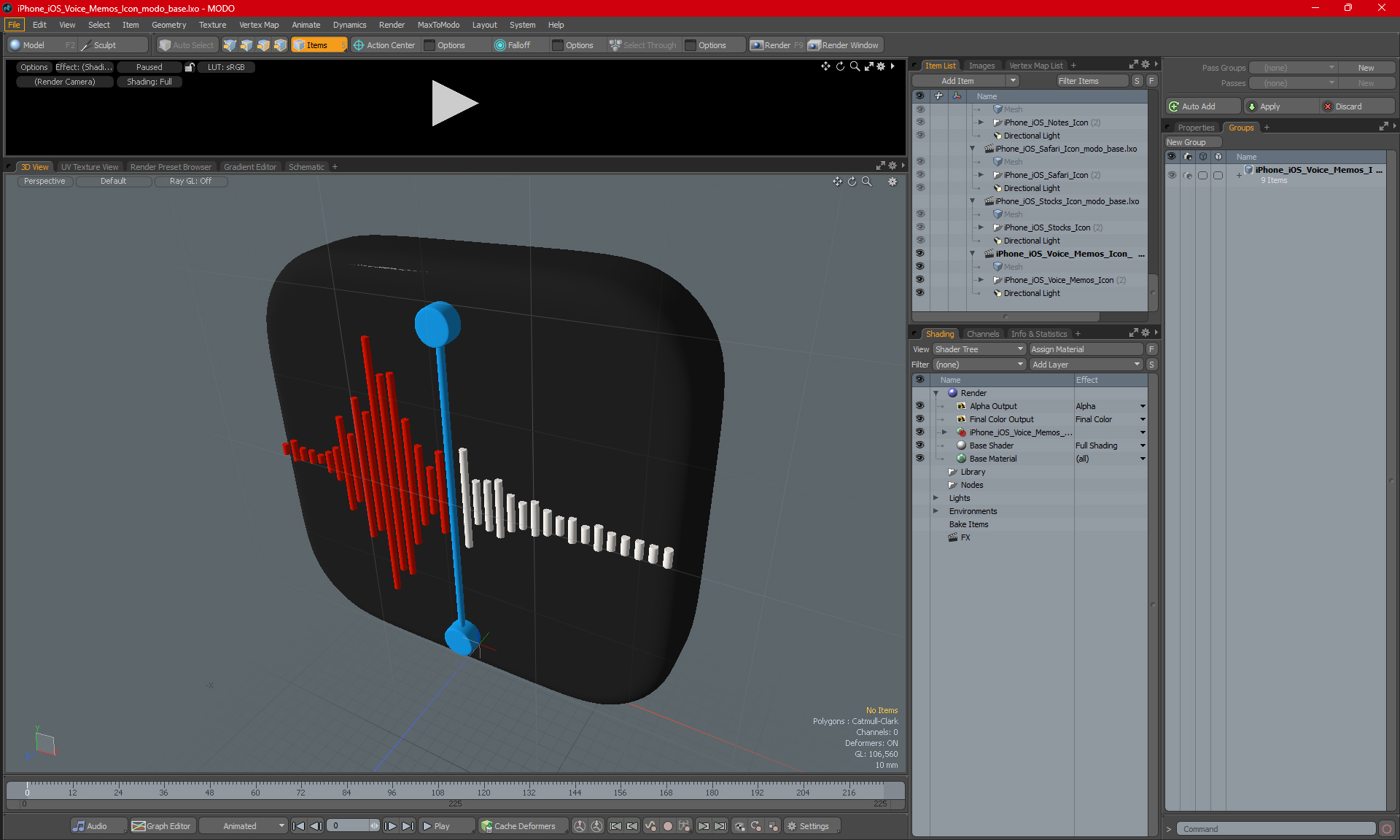Screen dimensions: 1400x840
Task: Click zoom magnifier in render preview panel
Action: point(855,66)
